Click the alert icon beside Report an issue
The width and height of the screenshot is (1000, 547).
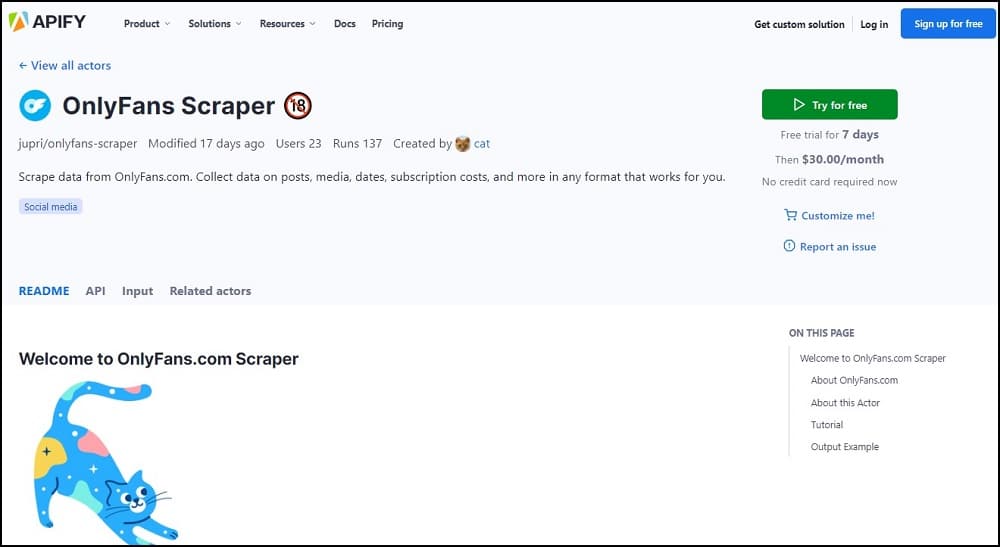[x=790, y=246]
